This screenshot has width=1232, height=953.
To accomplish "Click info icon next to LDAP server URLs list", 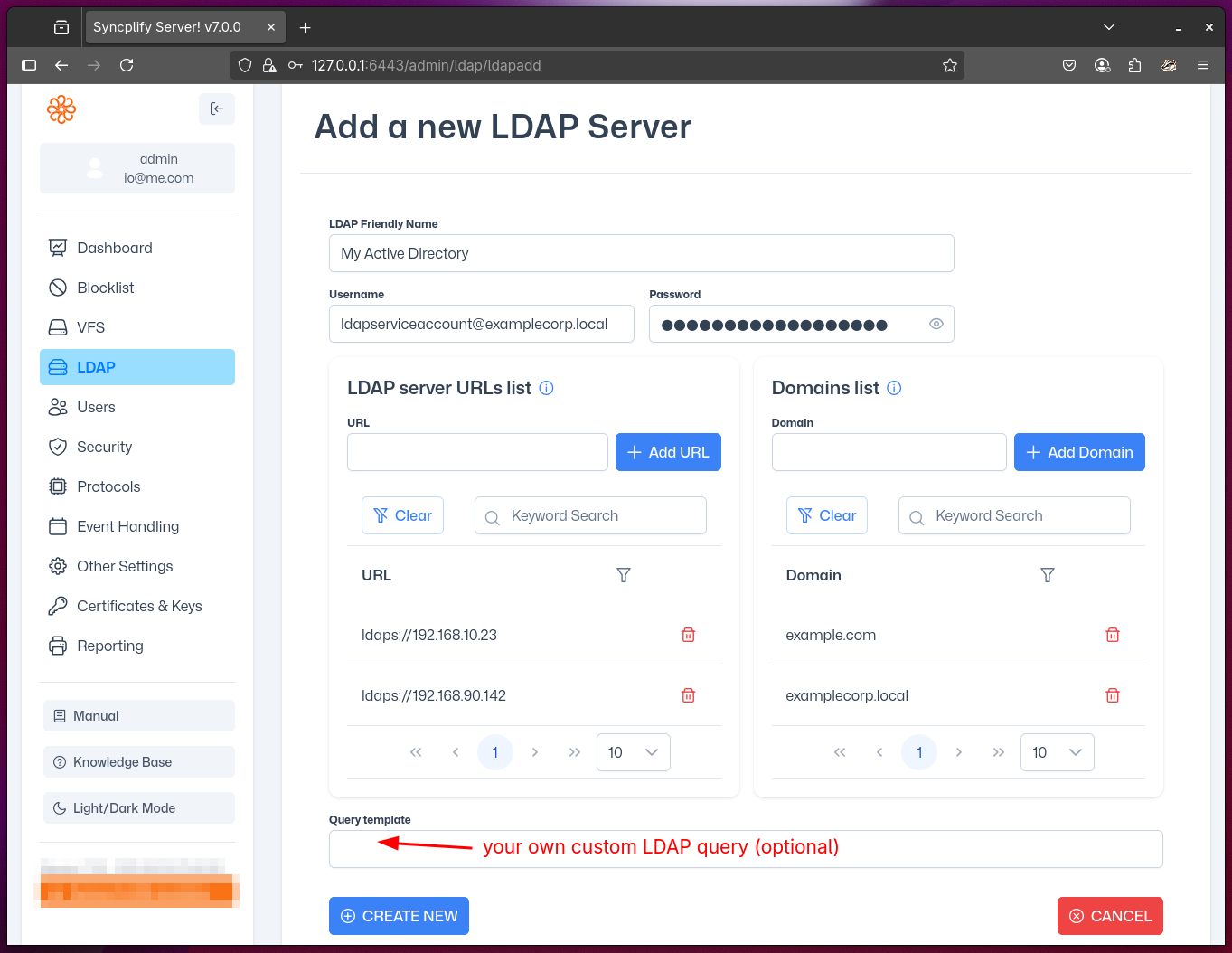I will 546,388.
